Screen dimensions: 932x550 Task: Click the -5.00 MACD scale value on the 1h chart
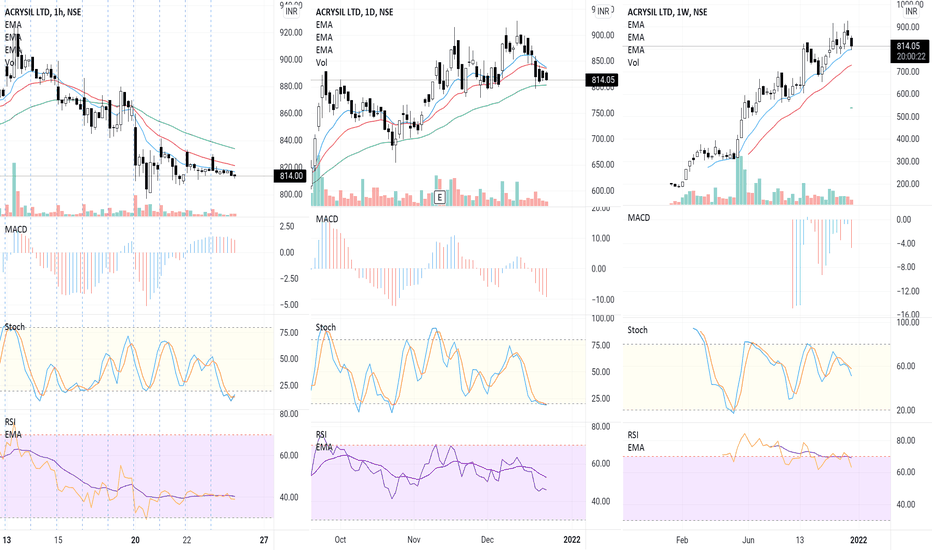288,305
